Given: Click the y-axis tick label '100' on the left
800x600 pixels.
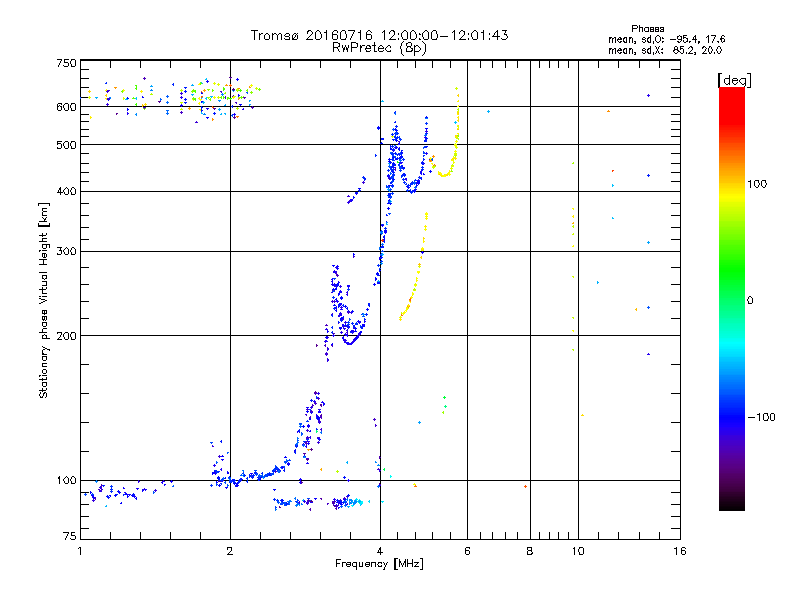Looking at the screenshot, I should click(x=66, y=480).
